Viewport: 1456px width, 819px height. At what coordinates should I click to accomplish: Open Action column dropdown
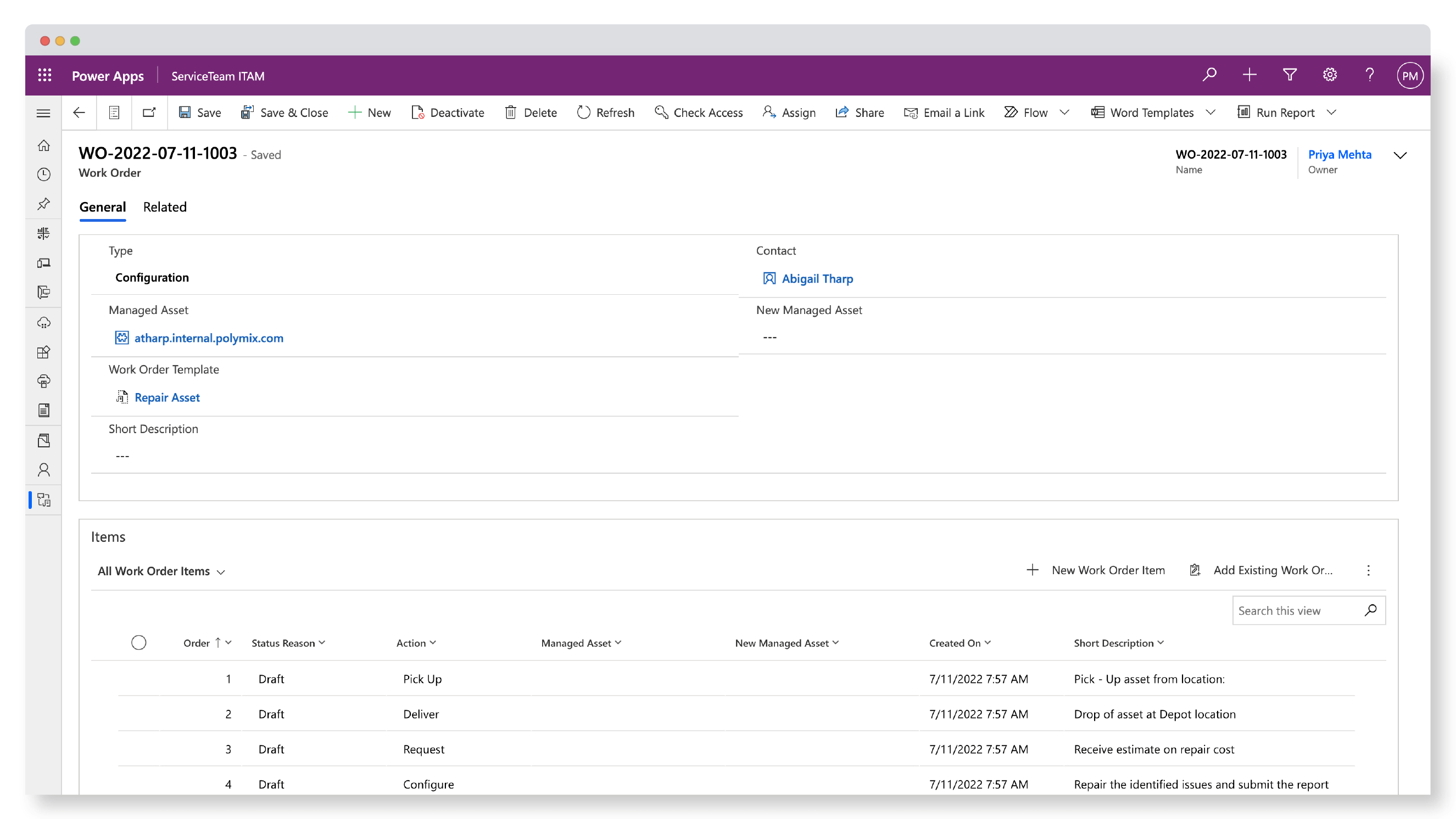tap(433, 643)
